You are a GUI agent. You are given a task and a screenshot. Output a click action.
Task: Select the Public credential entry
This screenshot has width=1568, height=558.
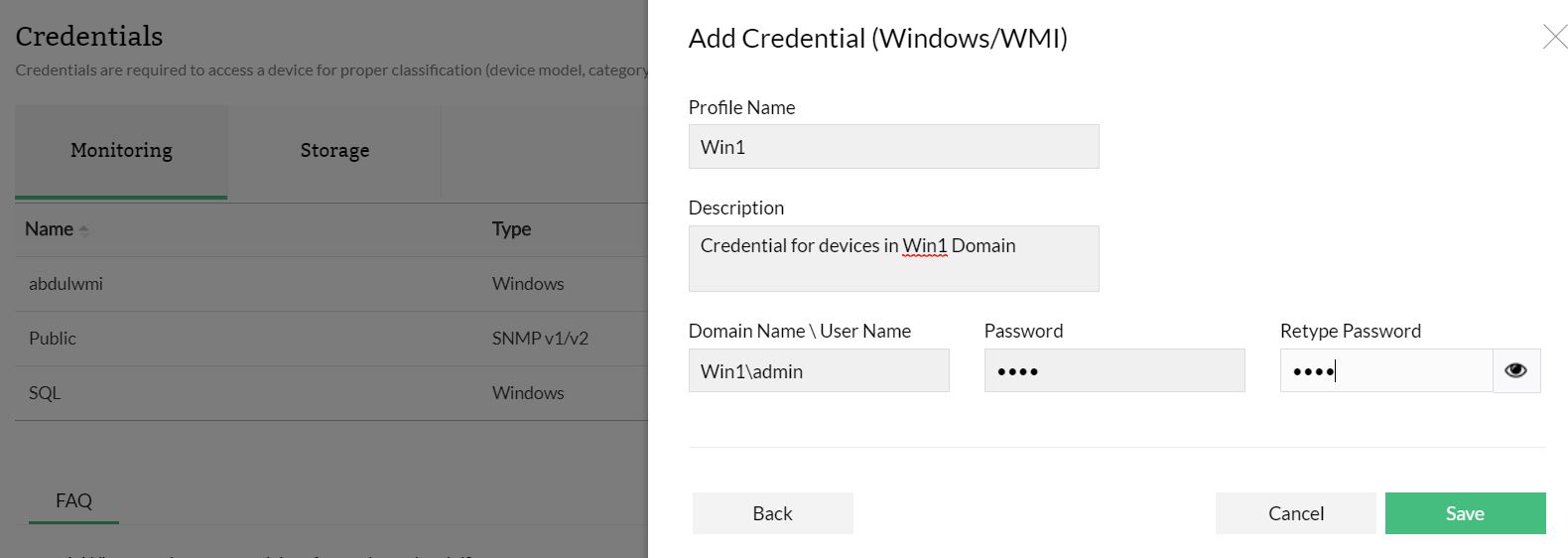pos(53,339)
